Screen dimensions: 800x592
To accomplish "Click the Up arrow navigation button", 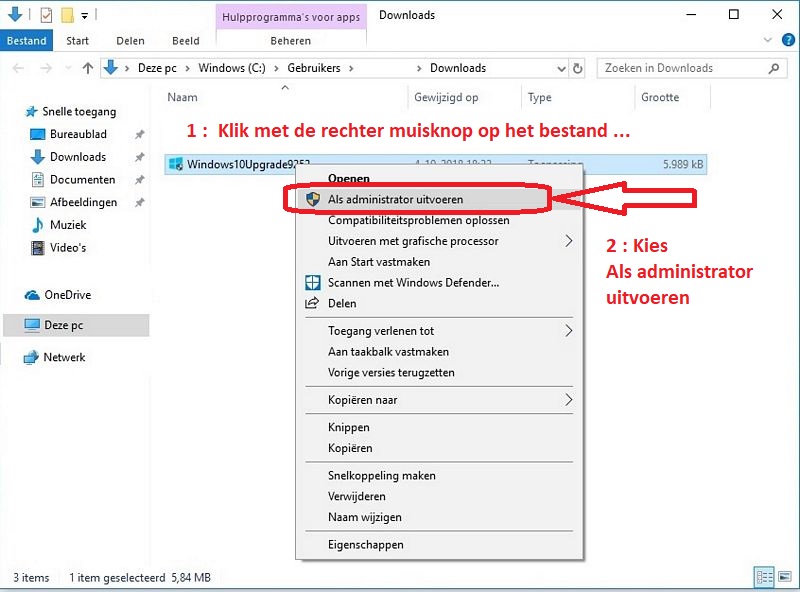I will (87, 68).
